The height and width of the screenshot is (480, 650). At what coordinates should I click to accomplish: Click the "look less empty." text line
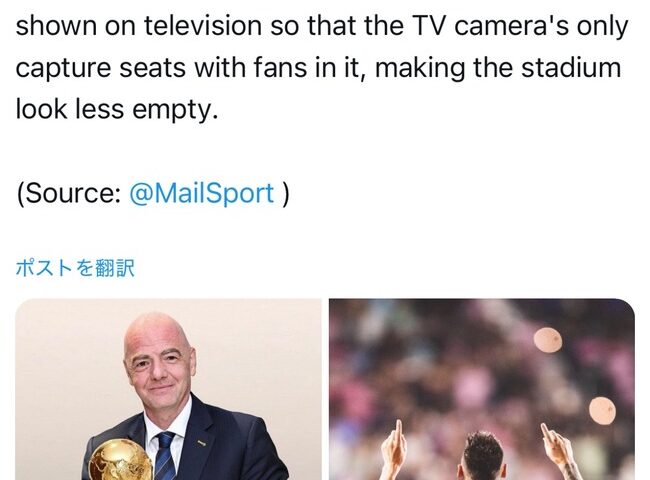(117, 110)
